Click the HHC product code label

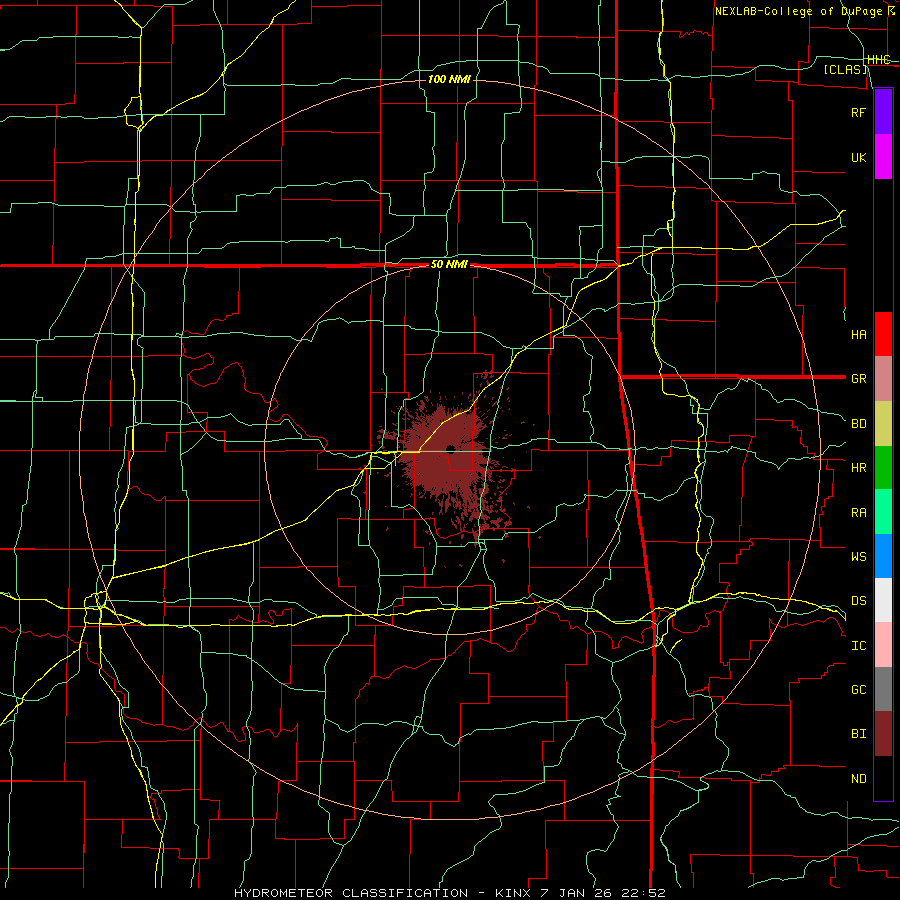(x=879, y=60)
